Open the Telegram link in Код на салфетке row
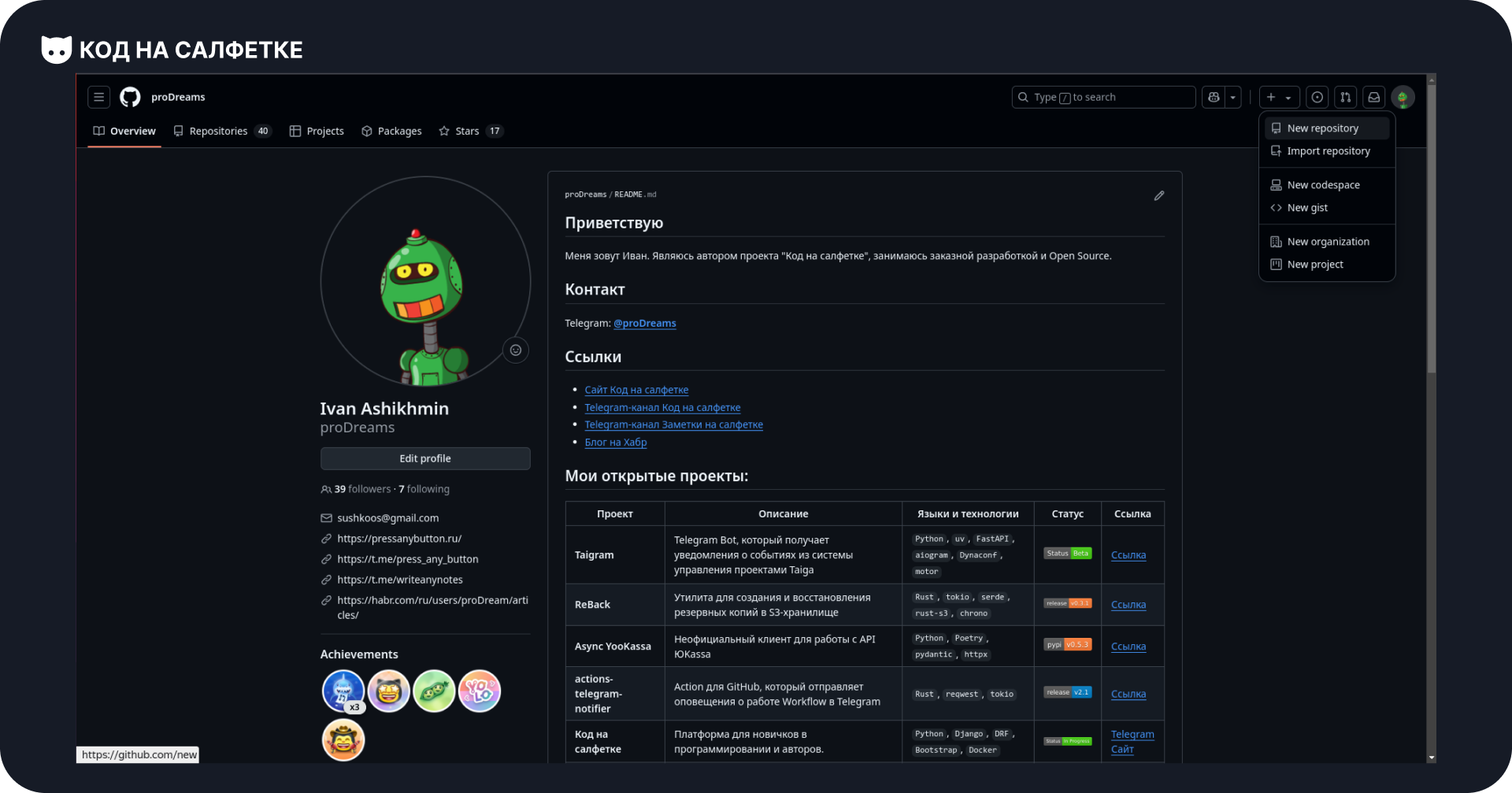 pyautogui.click(x=1132, y=734)
